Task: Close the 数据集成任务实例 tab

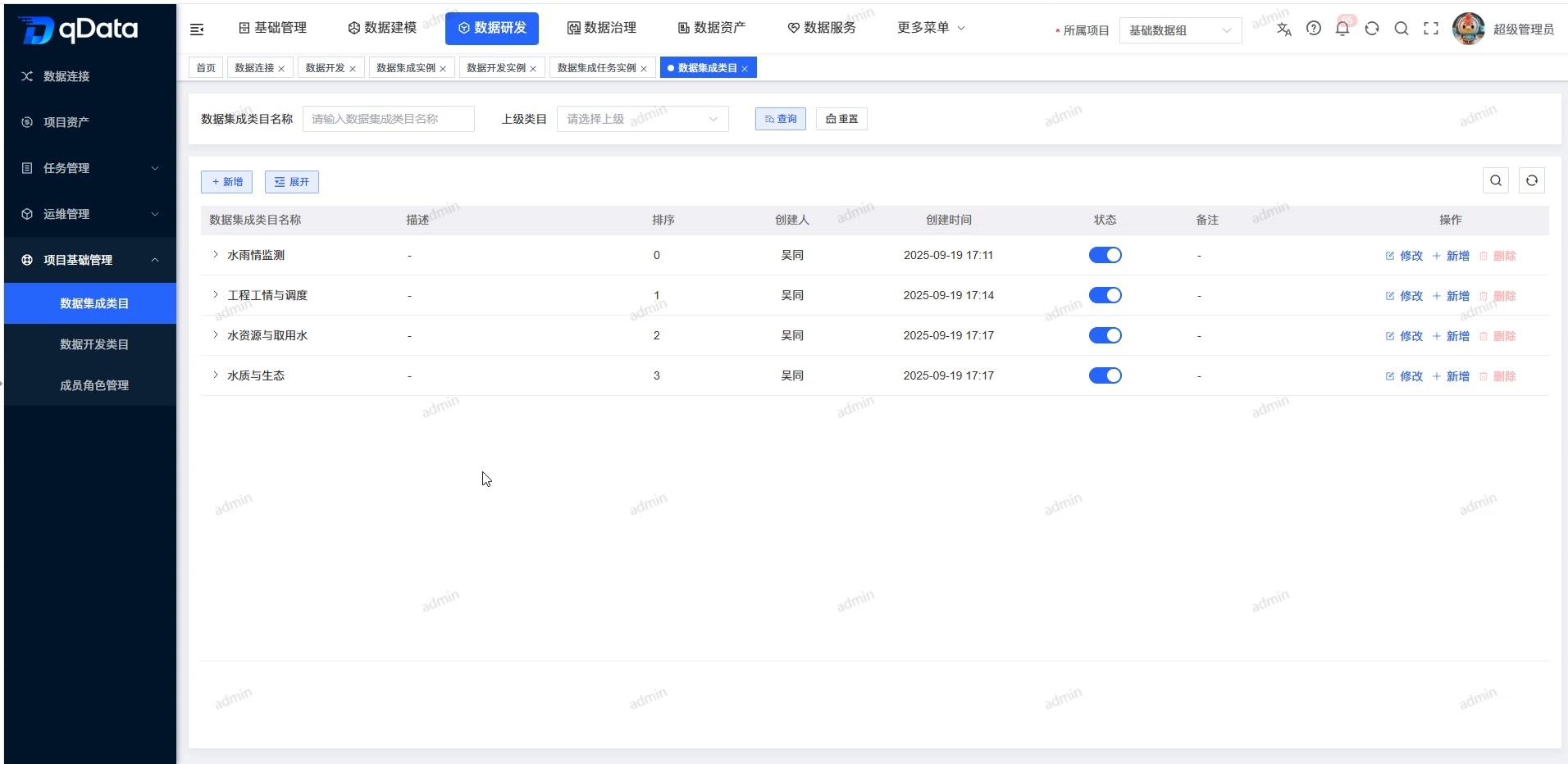Action: click(x=644, y=69)
